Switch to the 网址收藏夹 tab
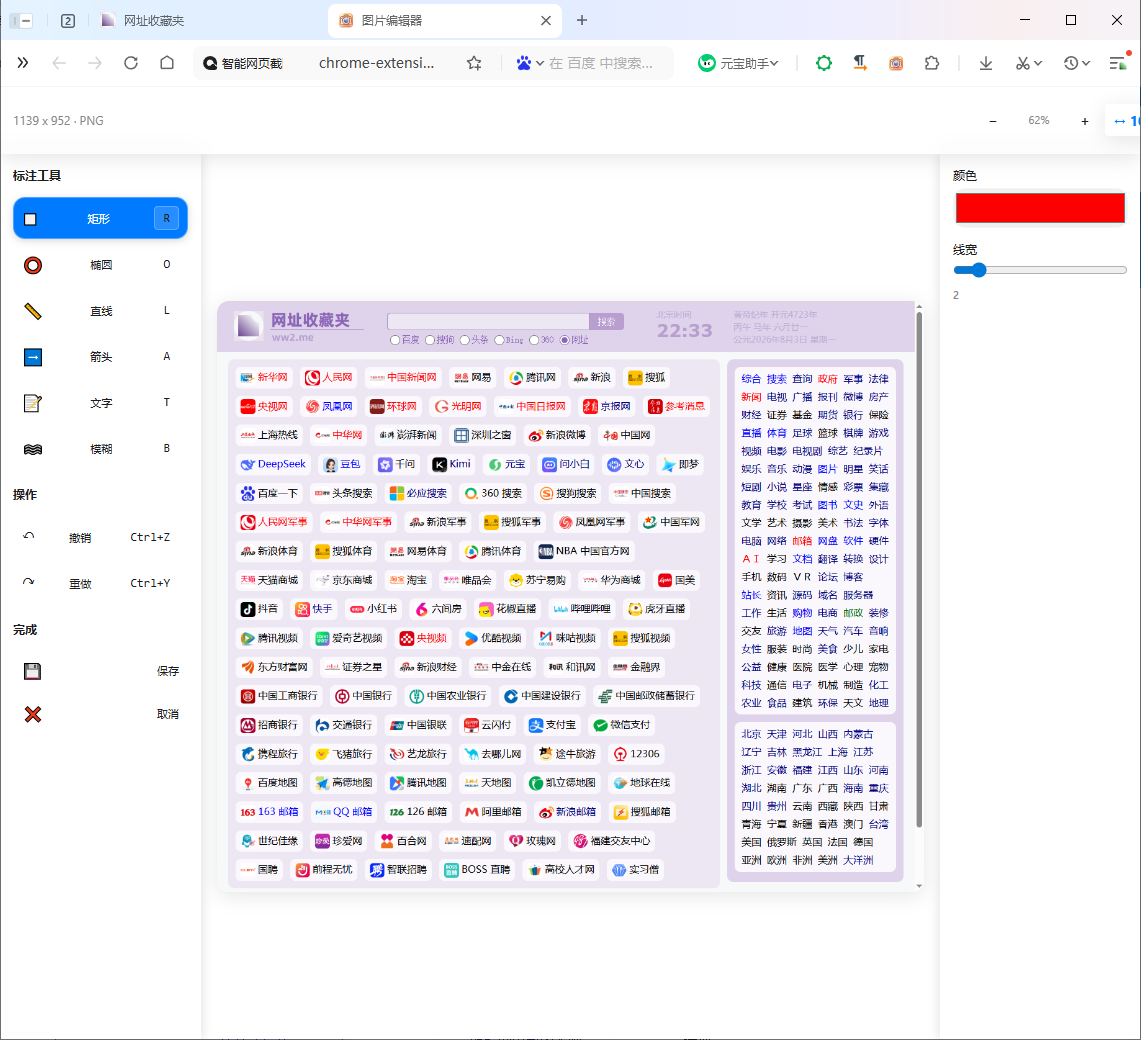The height and width of the screenshot is (1040, 1141). click(x=153, y=21)
